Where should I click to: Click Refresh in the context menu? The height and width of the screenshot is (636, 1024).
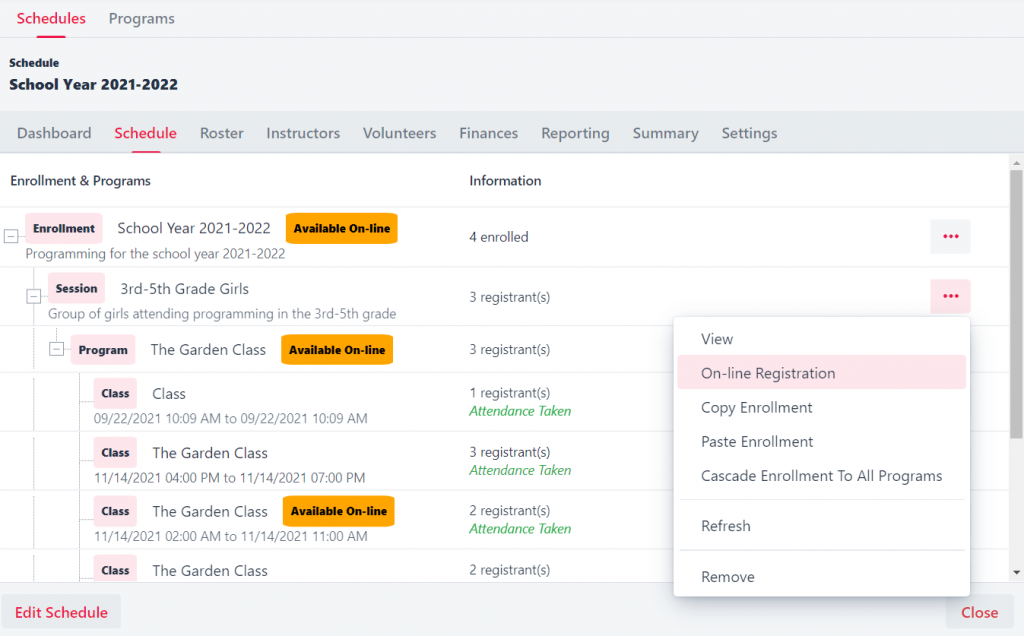tap(725, 526)
